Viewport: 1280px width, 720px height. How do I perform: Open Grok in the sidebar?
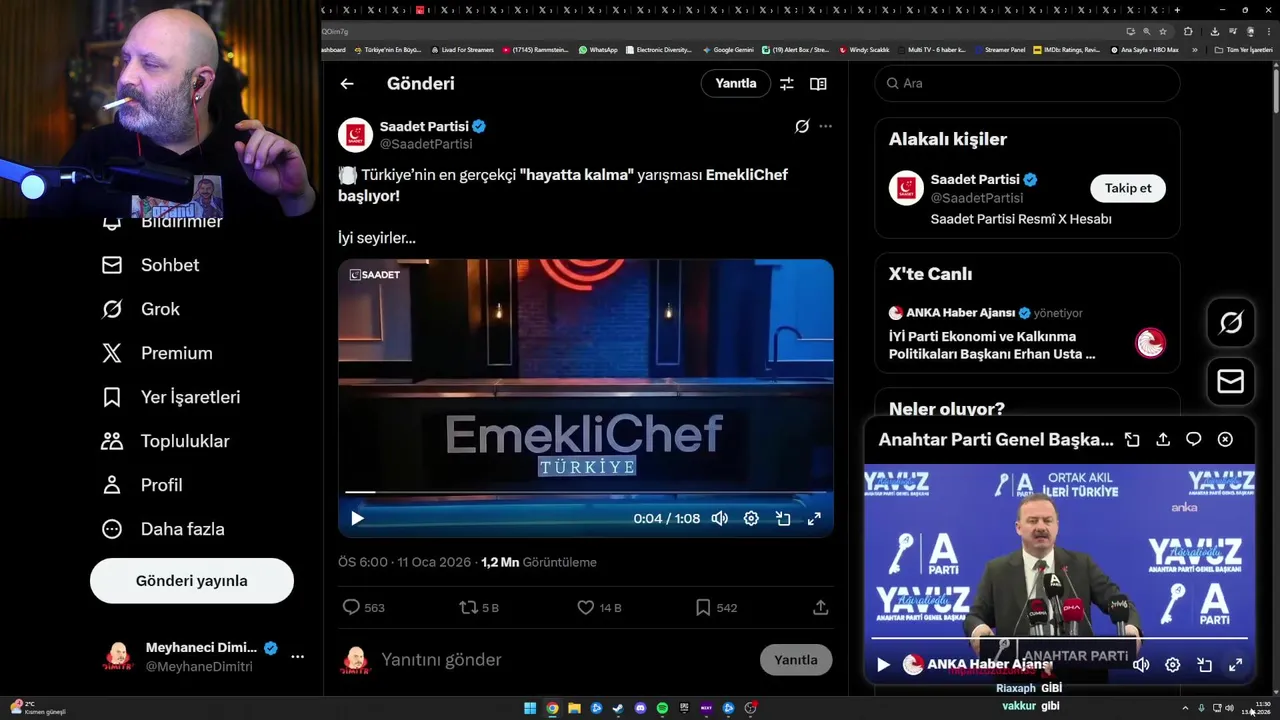141,309
